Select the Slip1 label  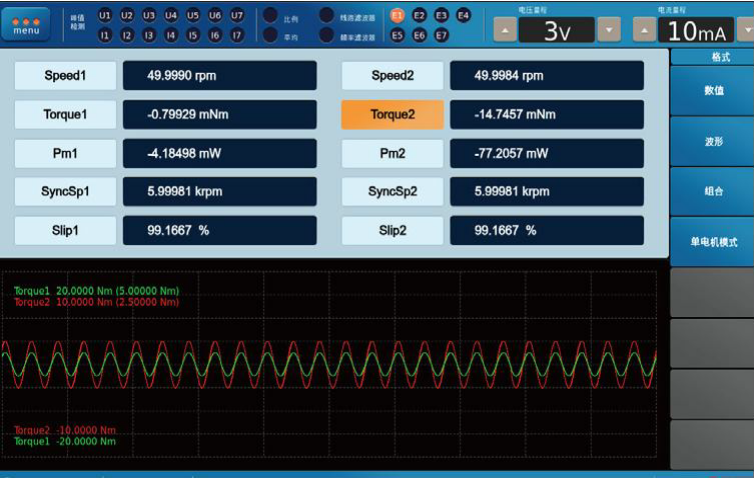(x=65, y=231)
